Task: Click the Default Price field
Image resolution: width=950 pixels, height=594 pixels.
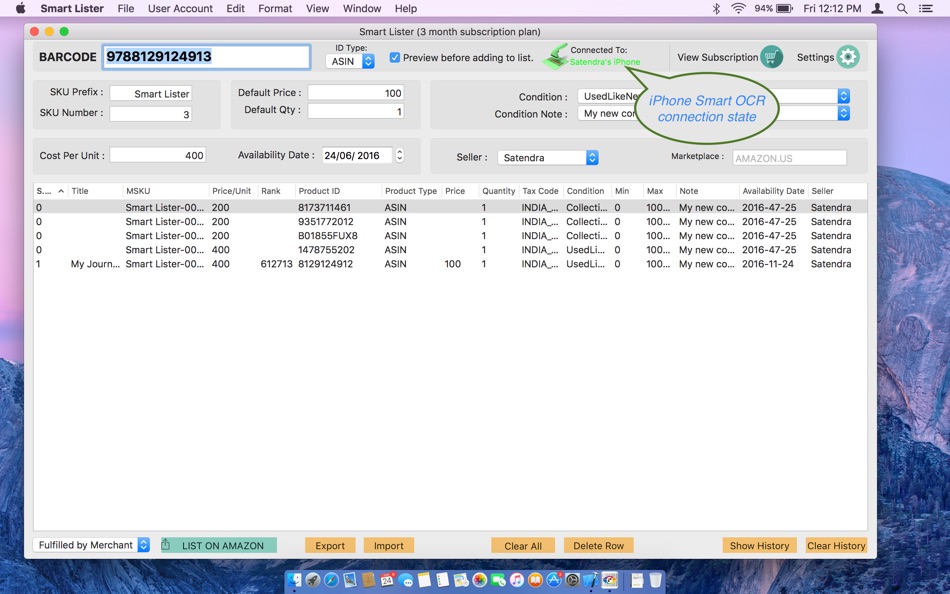Action: click(356, 93)
